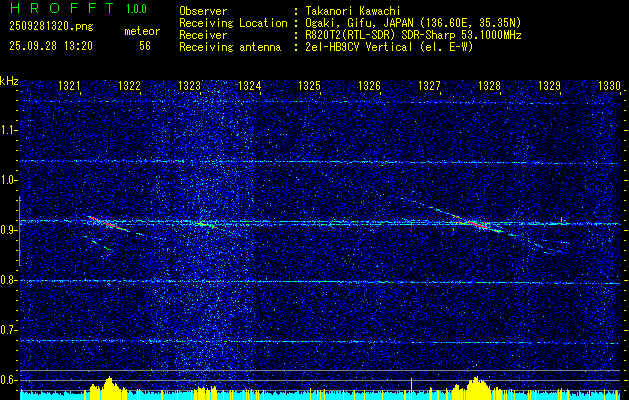Select the 1324 time marker
This screenshot has height=400, width=629.
pos(250,86)
